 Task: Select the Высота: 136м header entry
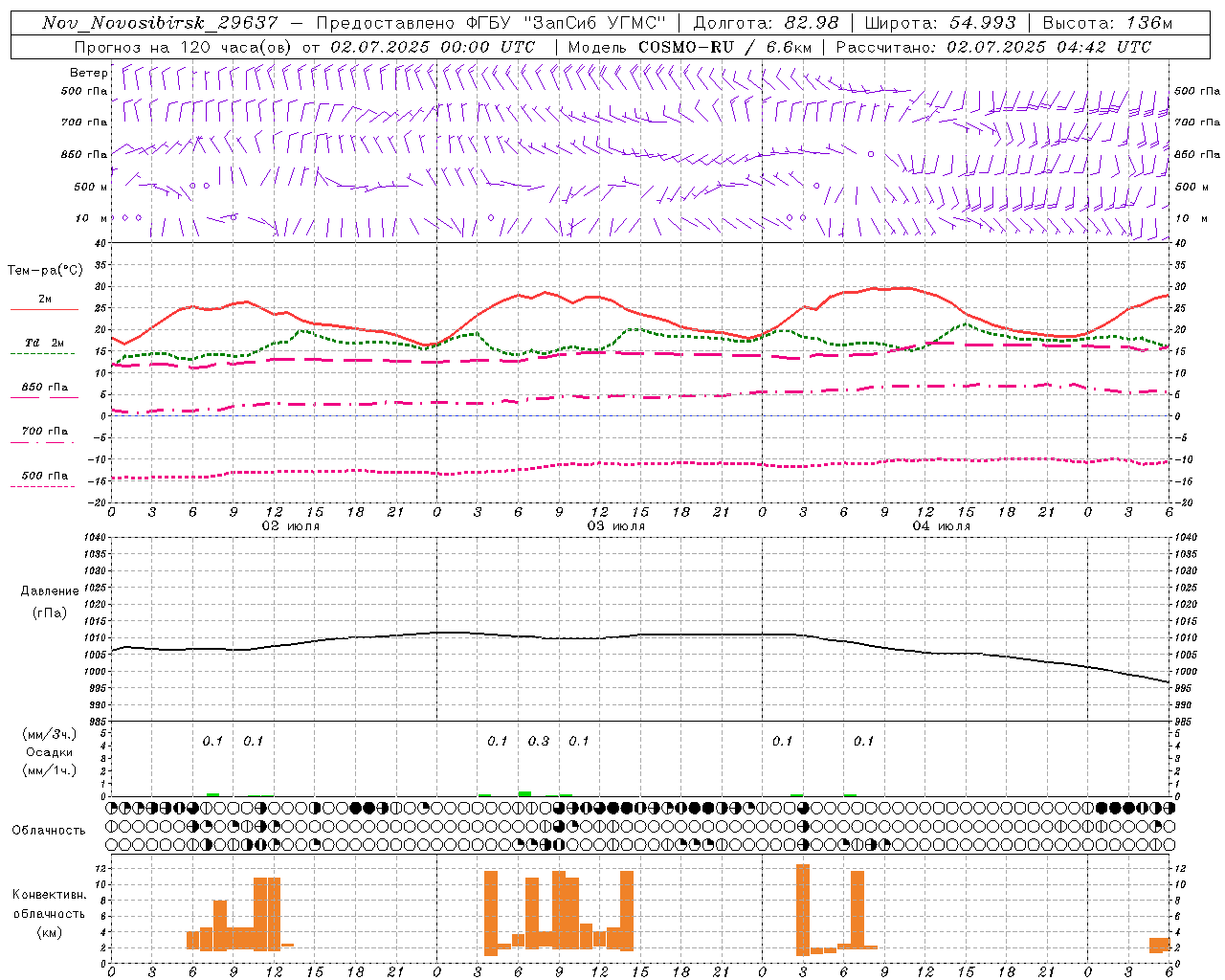click(1107, 23)
